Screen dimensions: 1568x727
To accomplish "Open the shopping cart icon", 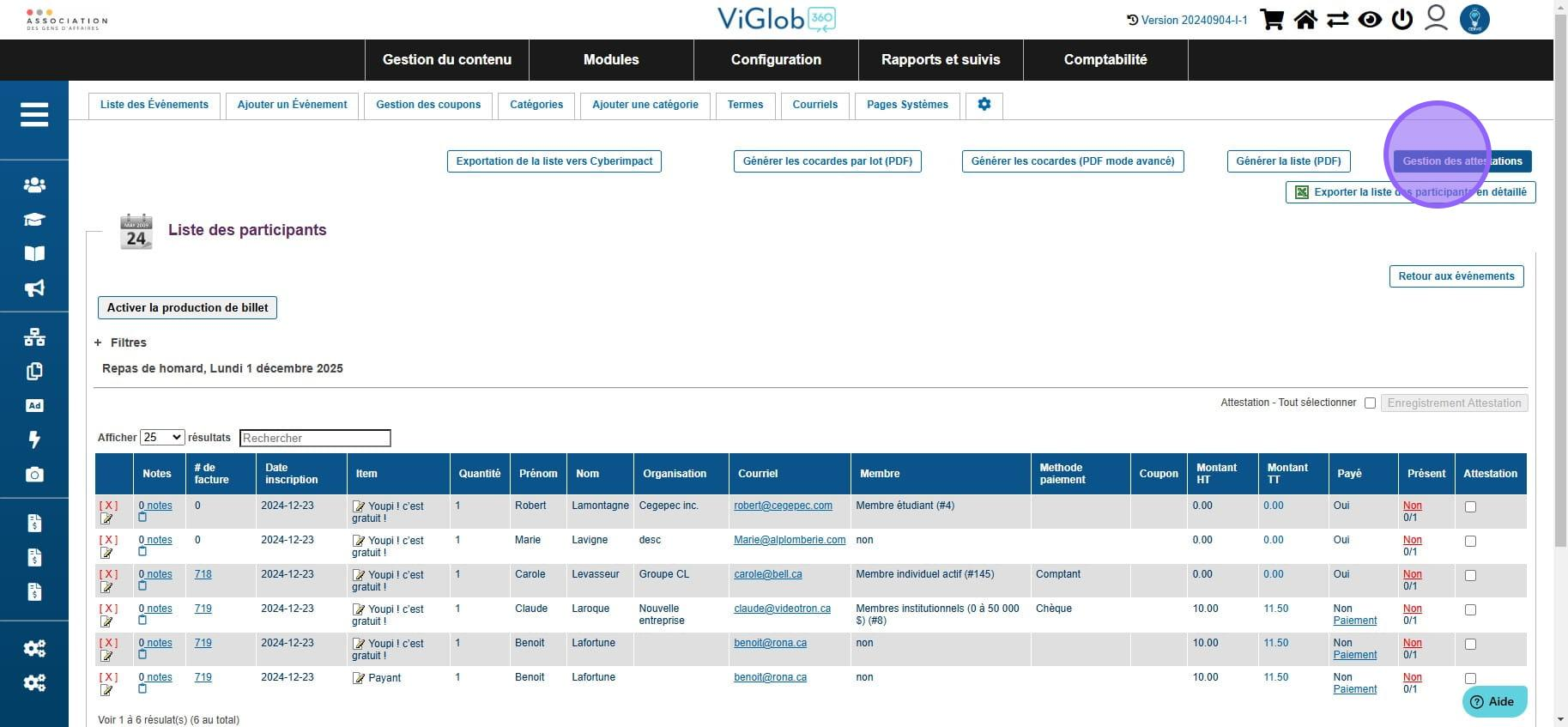I will (x=1272, y=19).
